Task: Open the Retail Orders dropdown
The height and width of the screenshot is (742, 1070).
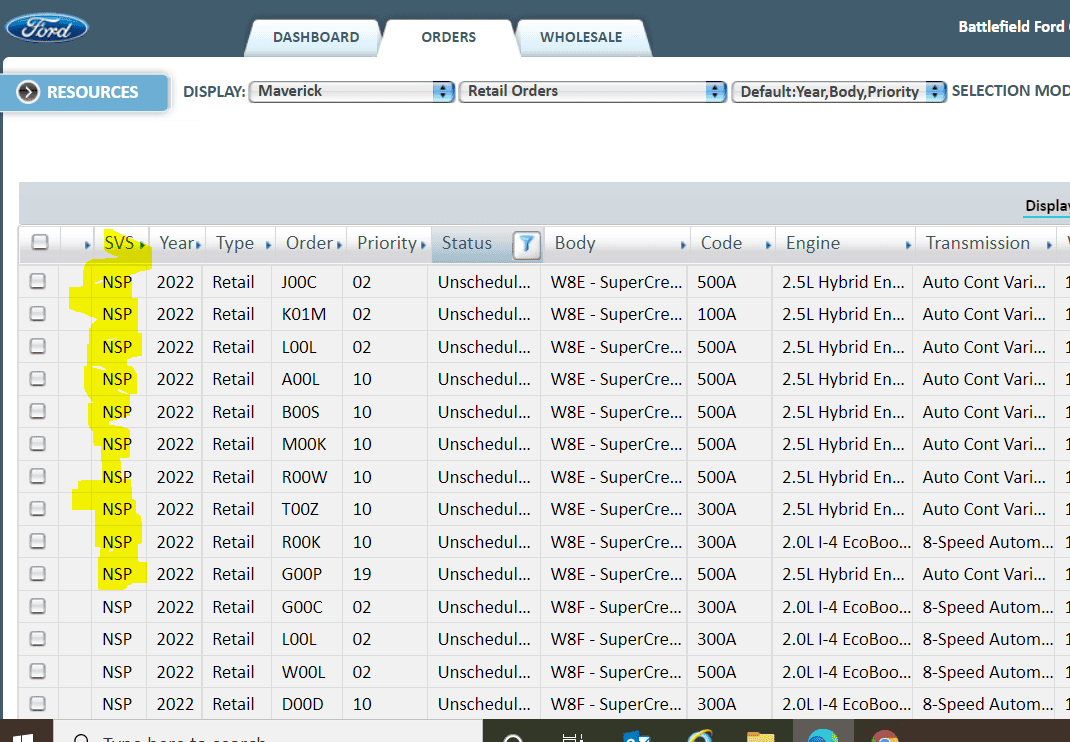Action: click(x=592, y=91)
